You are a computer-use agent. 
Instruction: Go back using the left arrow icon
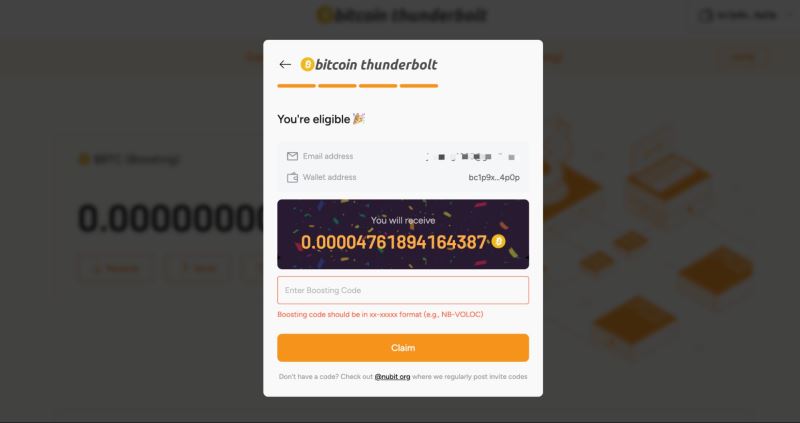(x=285, y=64)
